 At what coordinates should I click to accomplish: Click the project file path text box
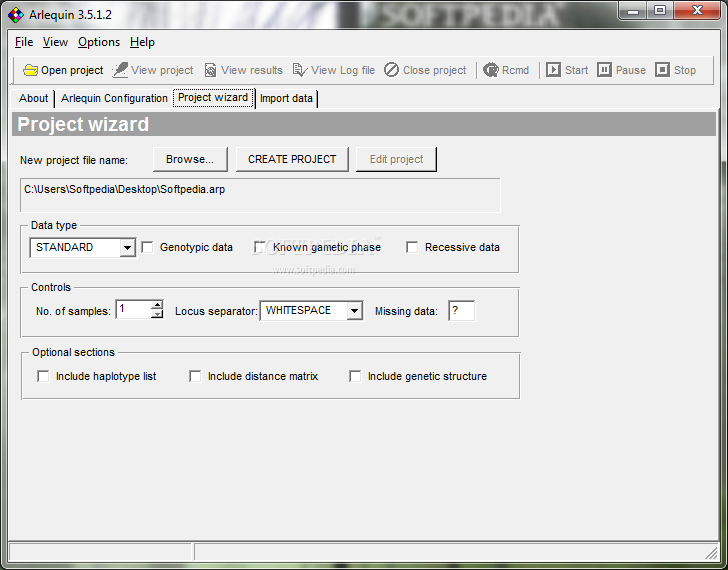click(260, 195)
